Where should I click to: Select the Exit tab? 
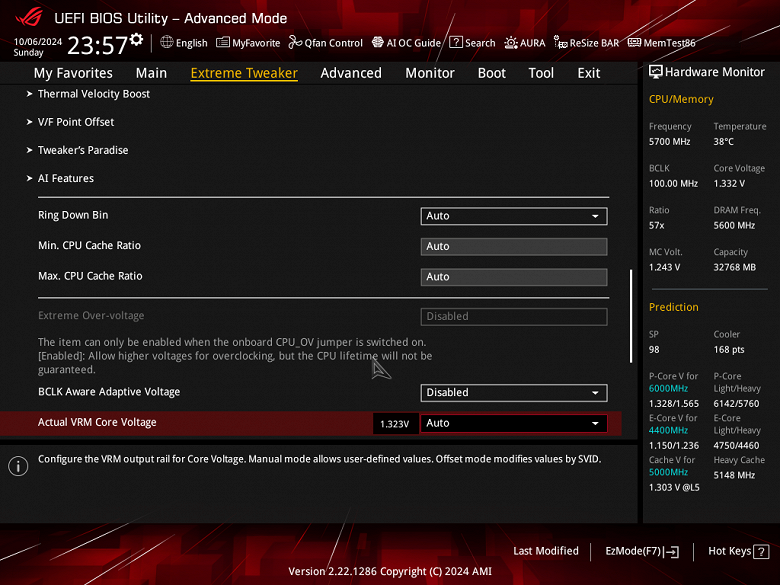(x=588, y=73)
